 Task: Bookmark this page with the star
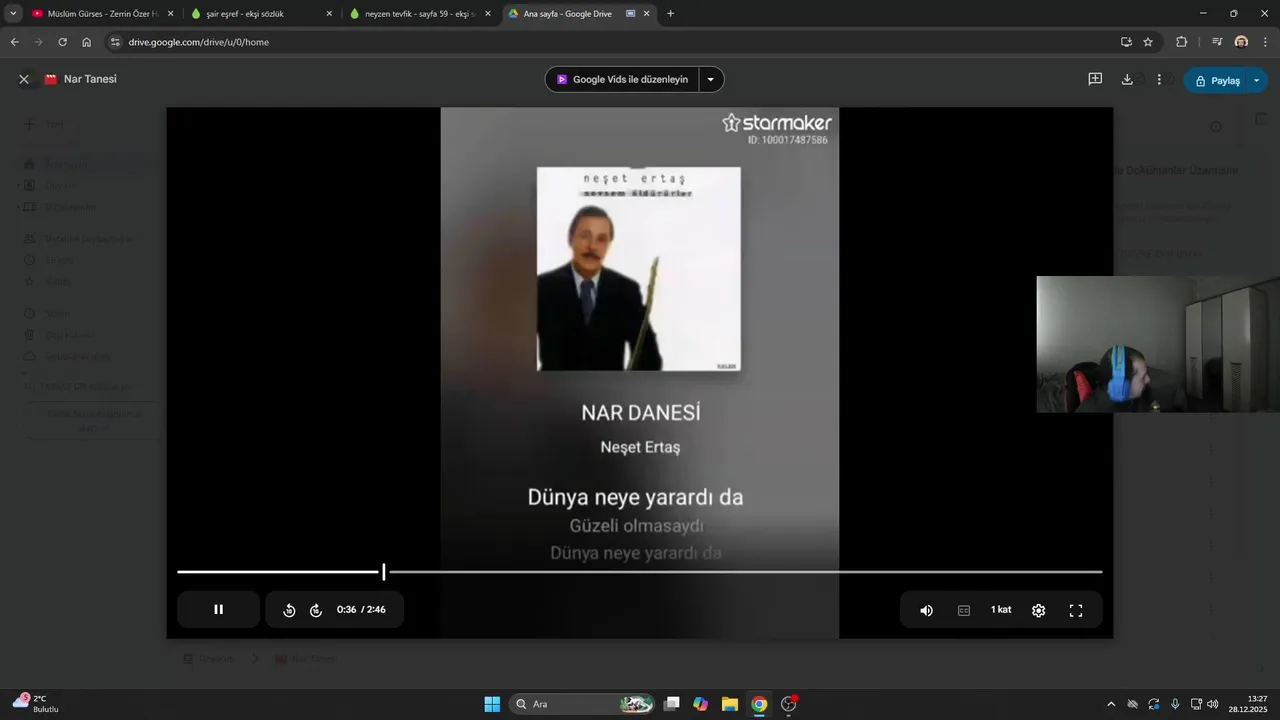(1148, 42)
